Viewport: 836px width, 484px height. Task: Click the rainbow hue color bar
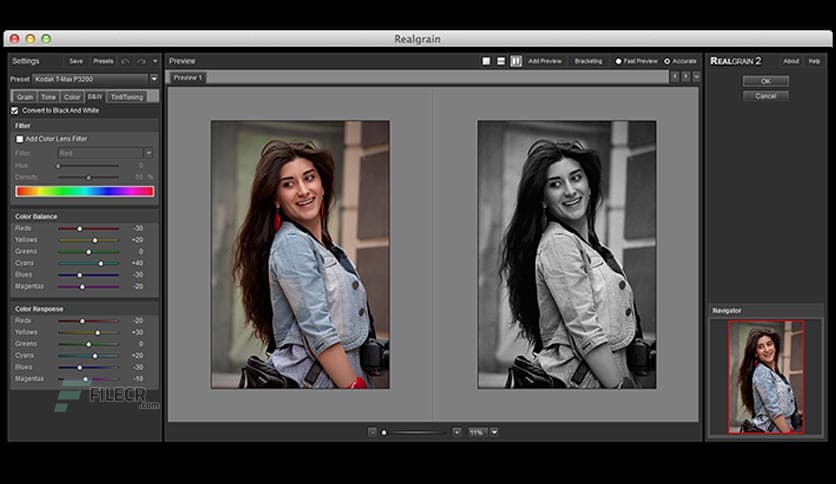[x=85, y=191]
